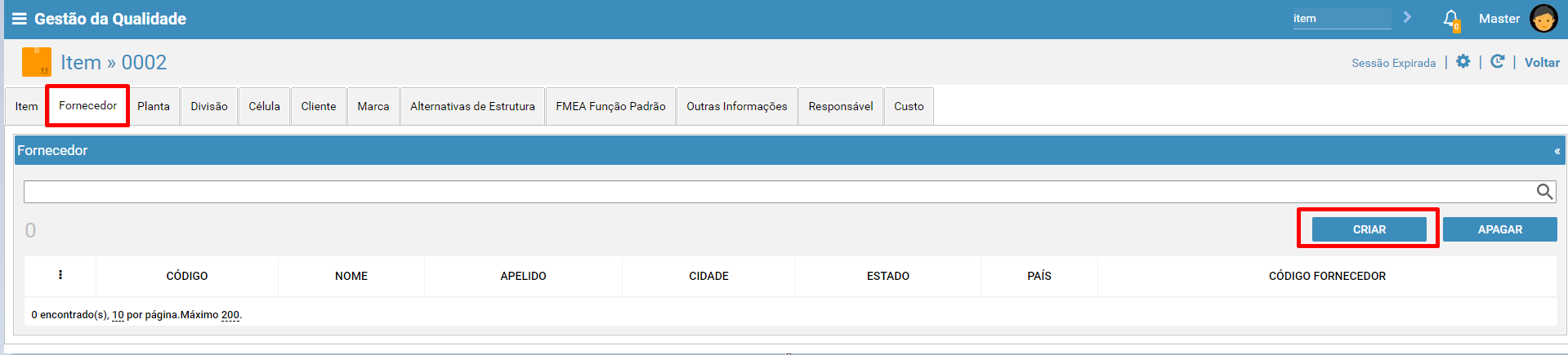Click the Fornecedor panel header title
1568x355 pixels.
click(52, 150)
